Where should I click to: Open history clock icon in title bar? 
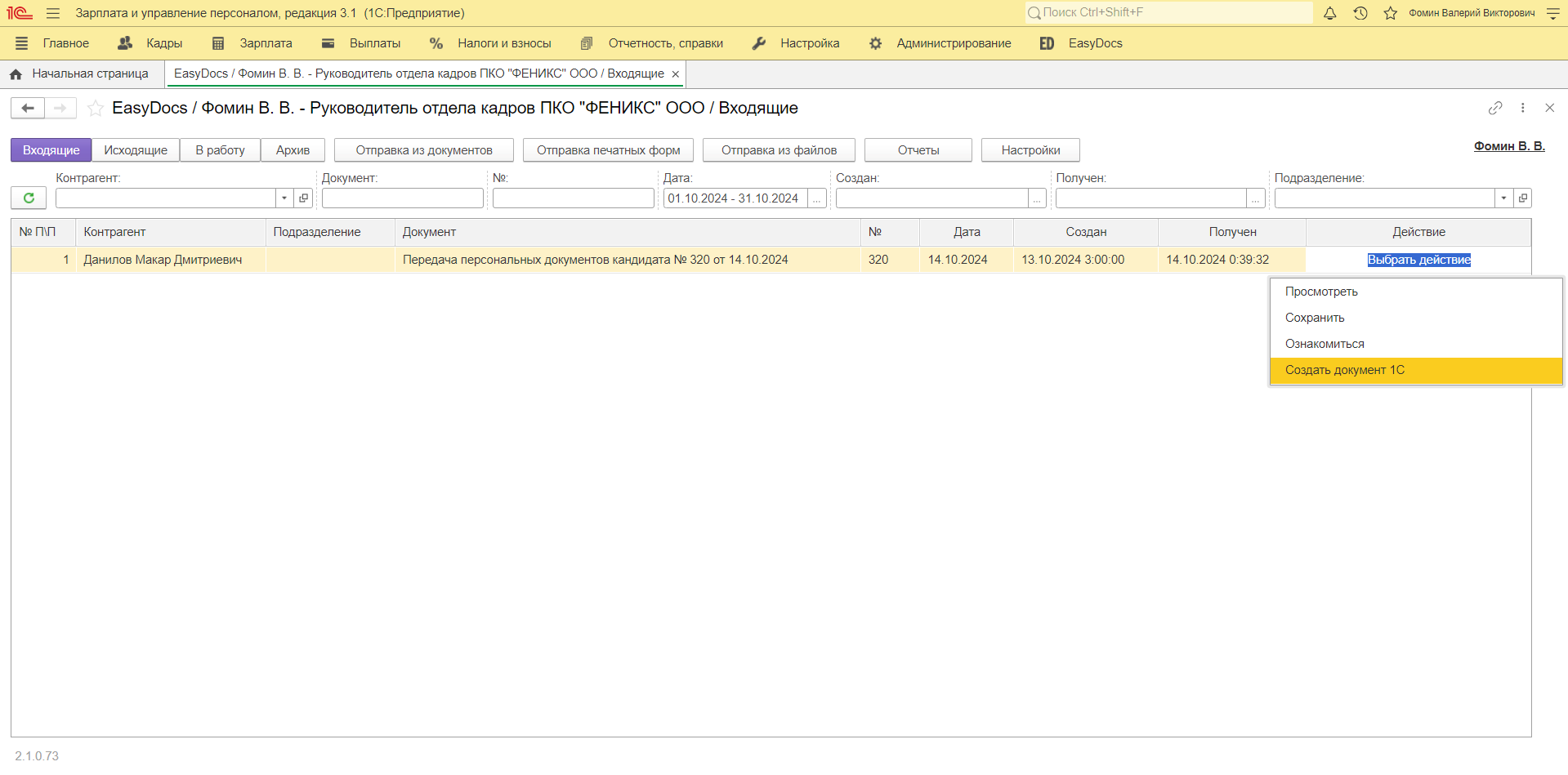pos(1360,13)
